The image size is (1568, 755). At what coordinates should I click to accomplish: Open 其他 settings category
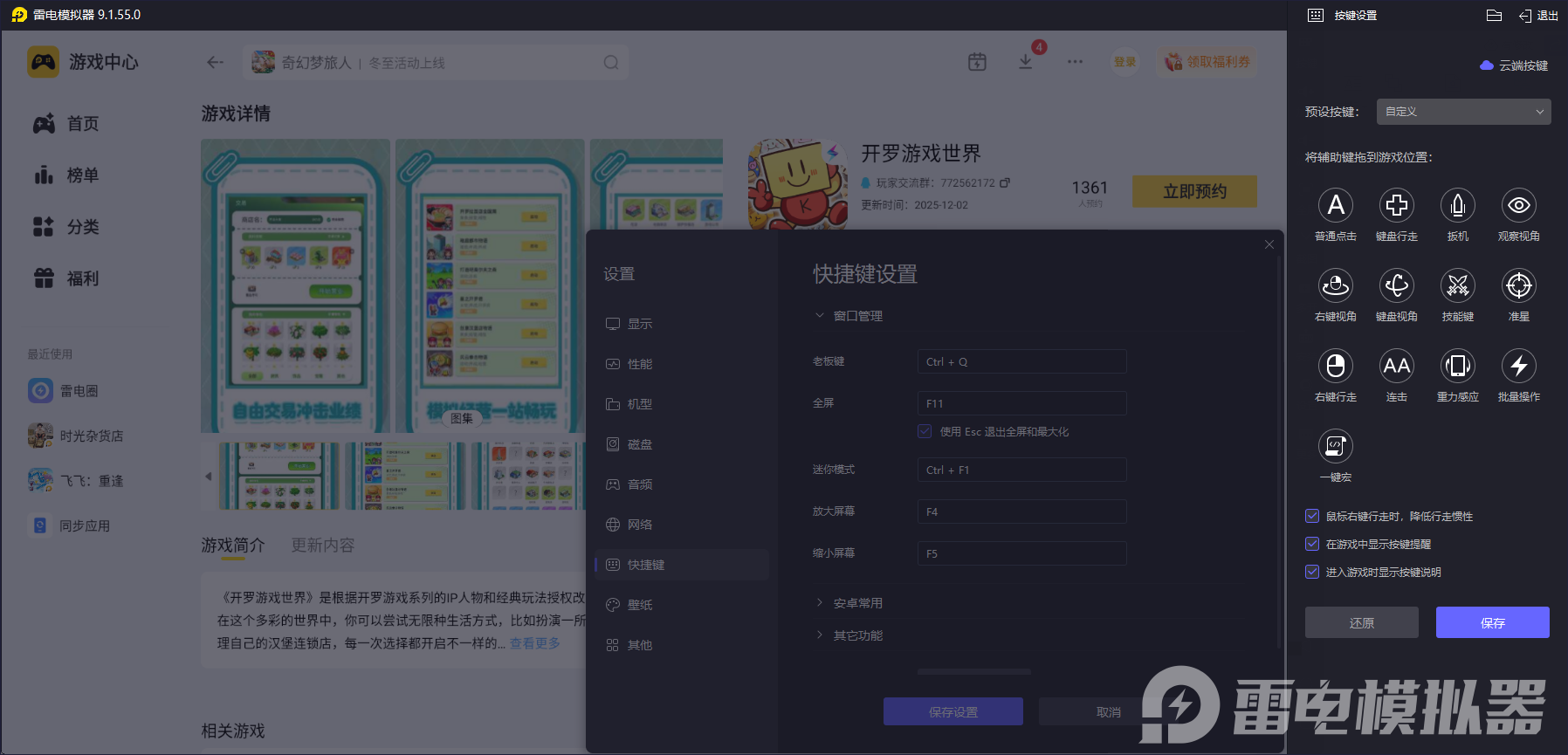coord(682,645)
